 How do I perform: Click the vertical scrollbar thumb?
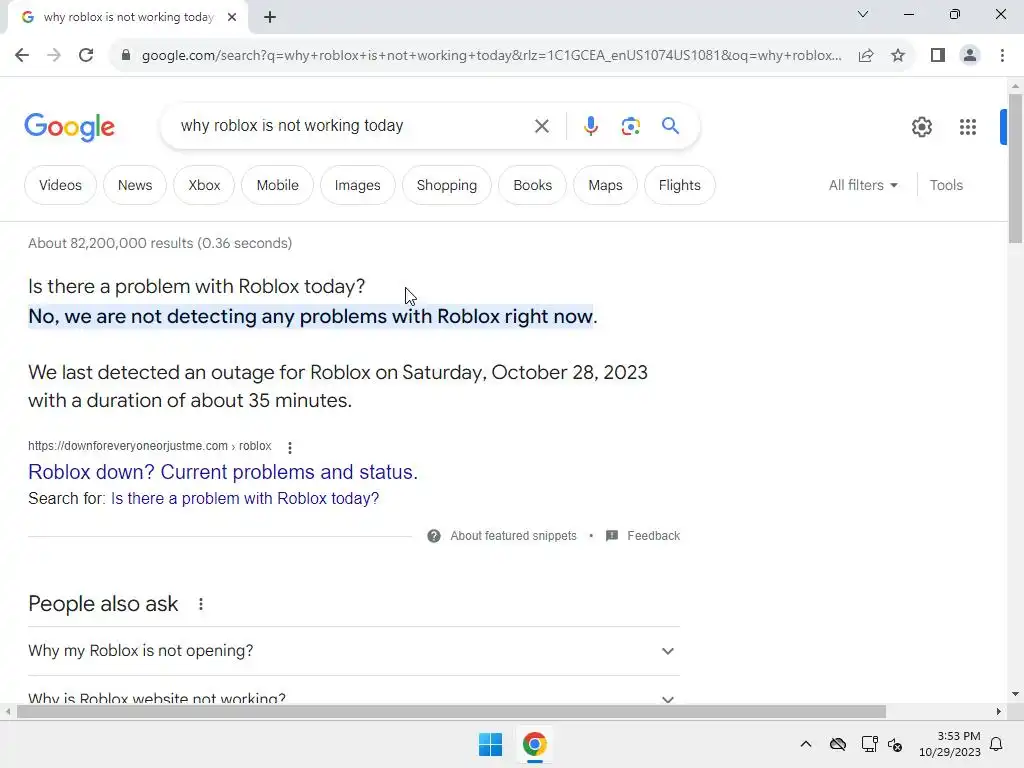click(x=1015, y=168)
